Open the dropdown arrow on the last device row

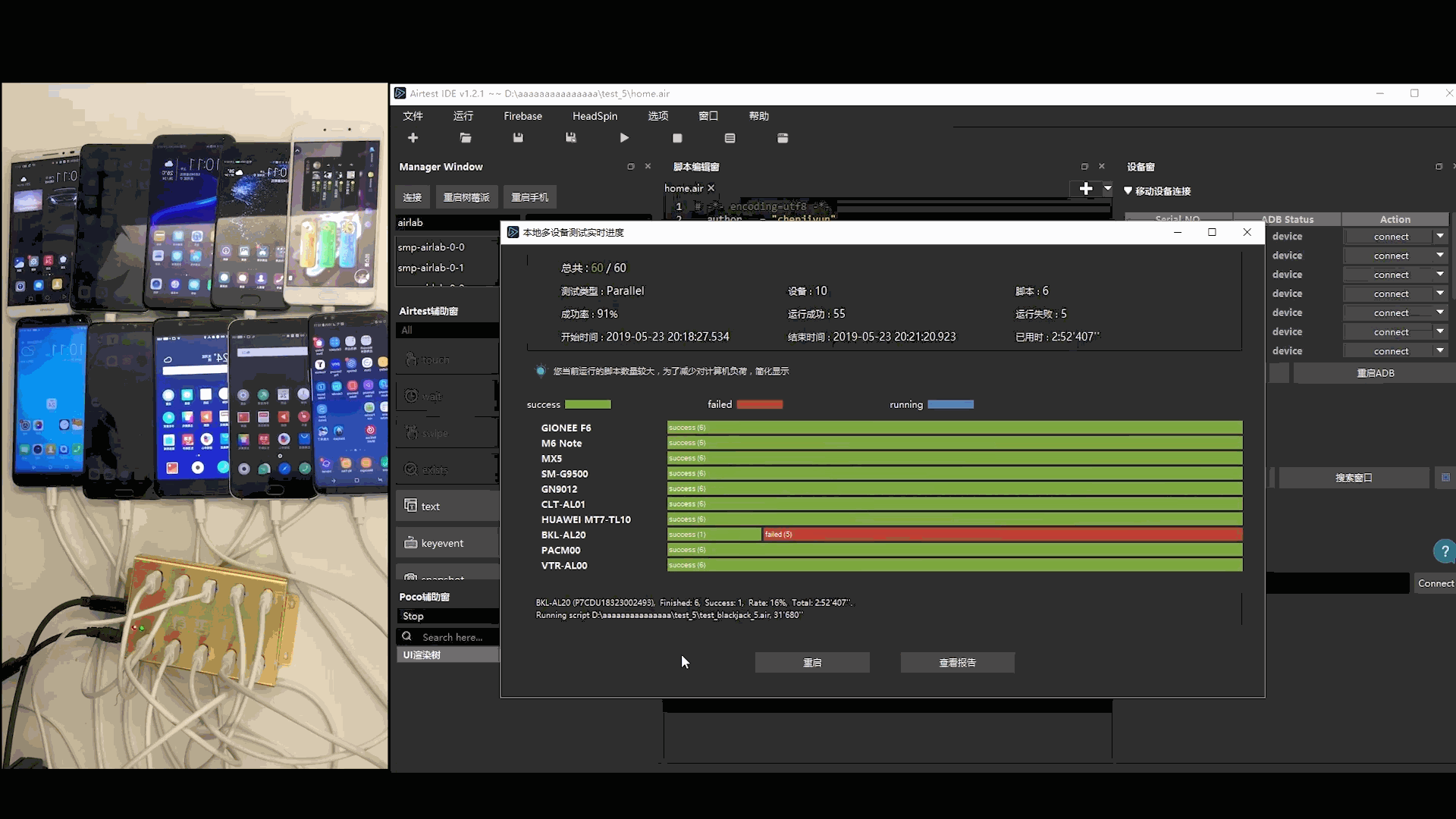tap(1439, 351)
